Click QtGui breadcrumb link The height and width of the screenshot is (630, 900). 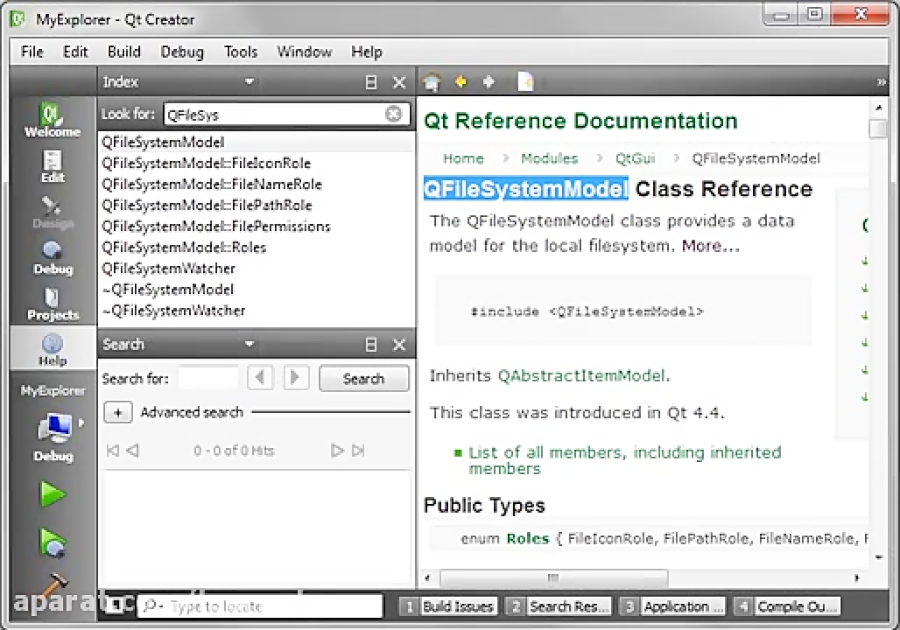pyautogui.click(x=635, y=158)
